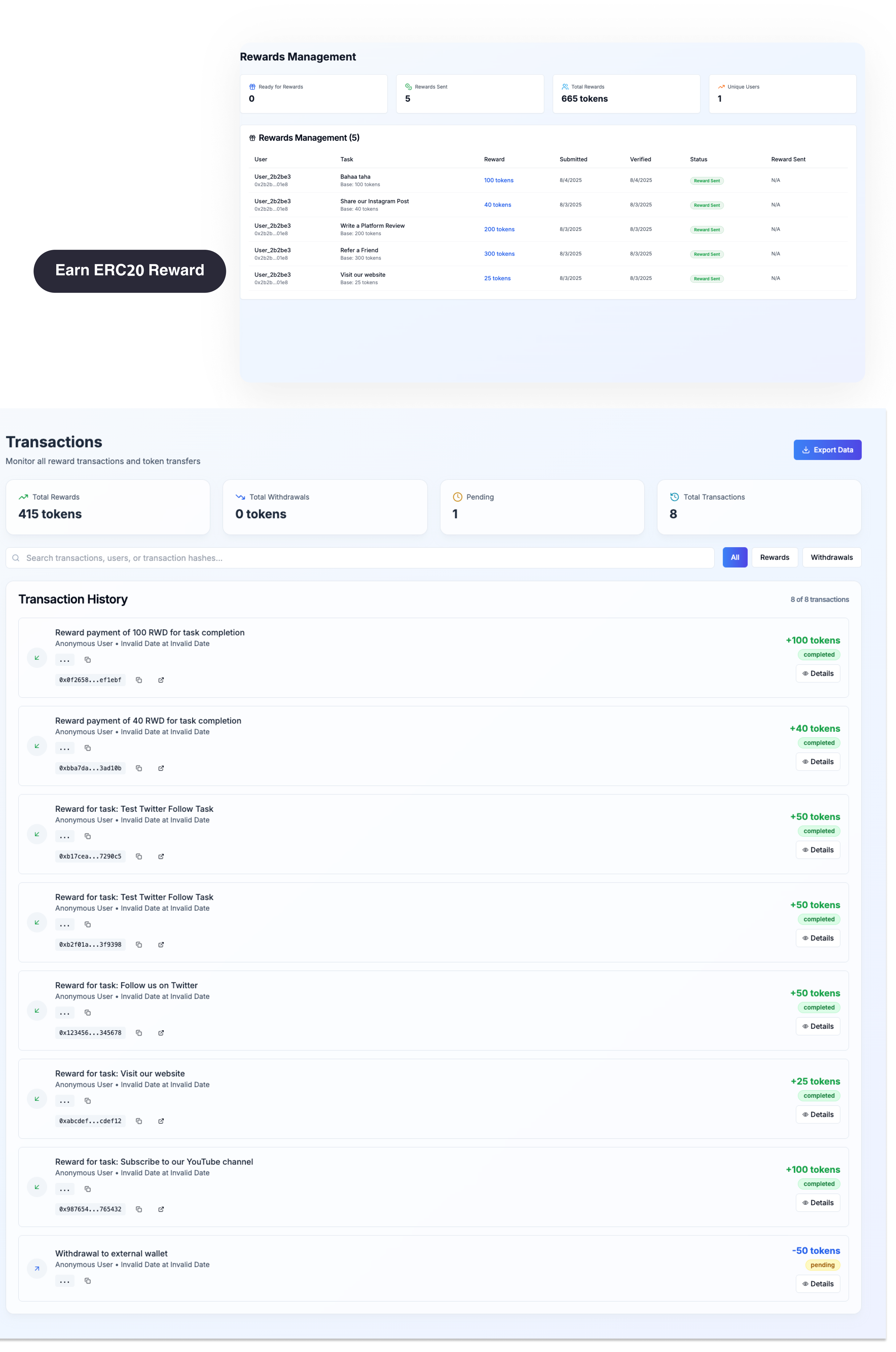Copy transaction hash 0xbba7da...3ad10b

139,768
